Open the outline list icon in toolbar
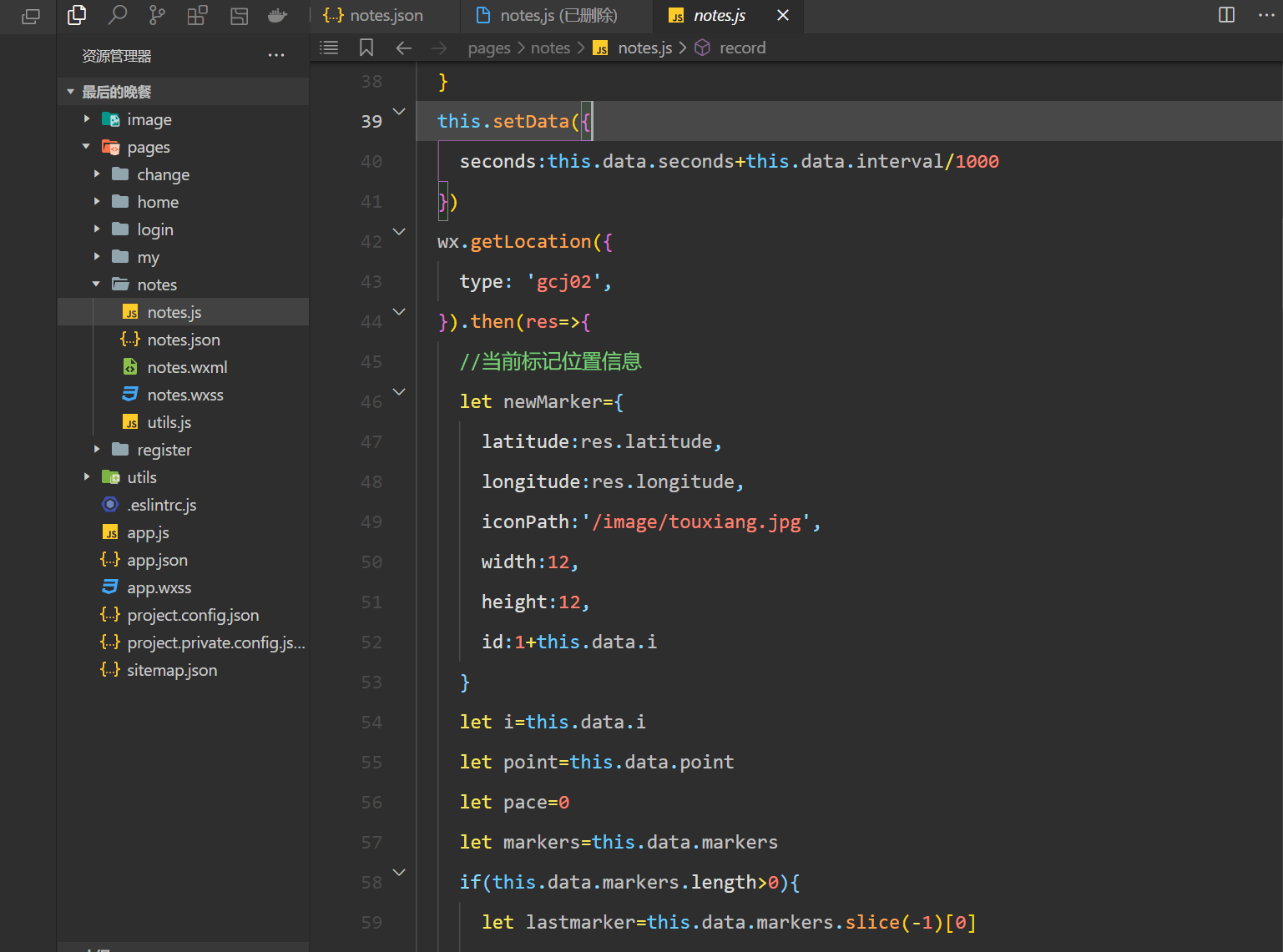Screen dimensions: 1283x952 (x=330, y=48)
